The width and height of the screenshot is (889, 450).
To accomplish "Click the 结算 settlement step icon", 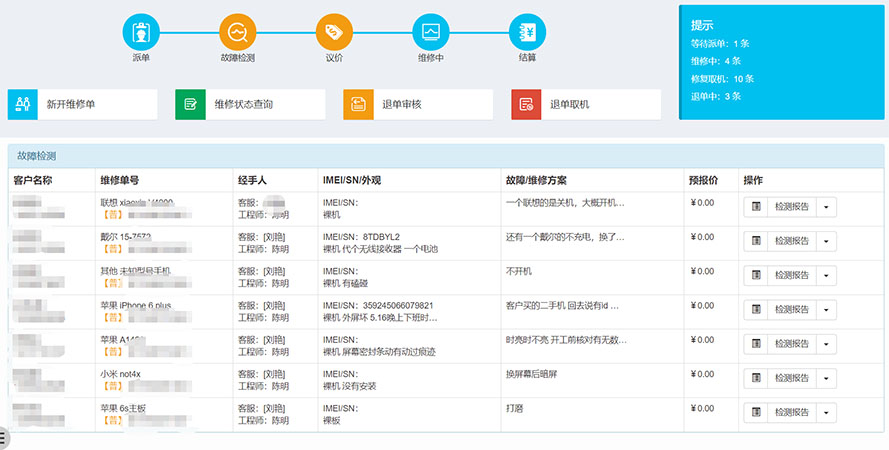I will pyautogui.click(x=527, y=32).
